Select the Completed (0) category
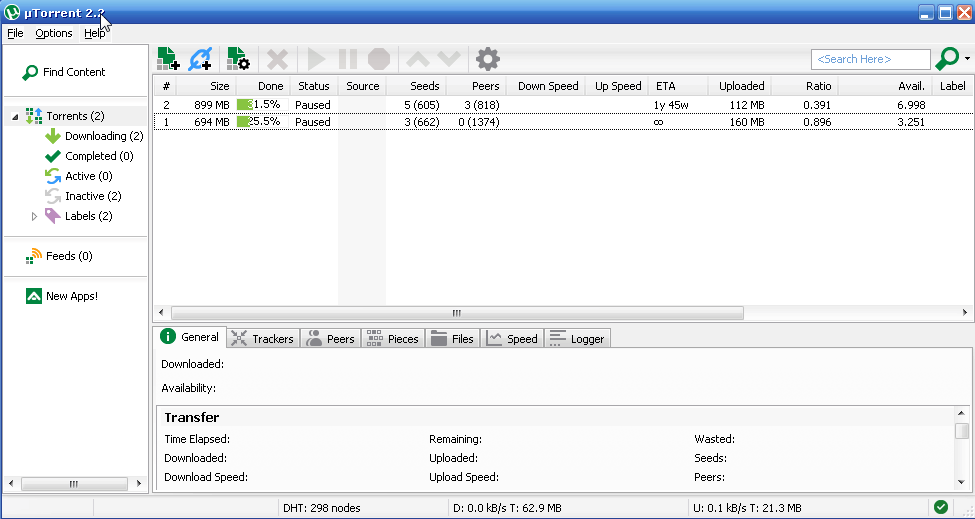 [x=90, y=156]
